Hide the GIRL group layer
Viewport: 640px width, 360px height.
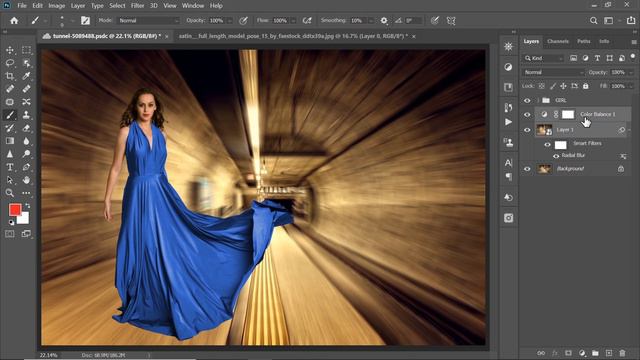(527, 100)
